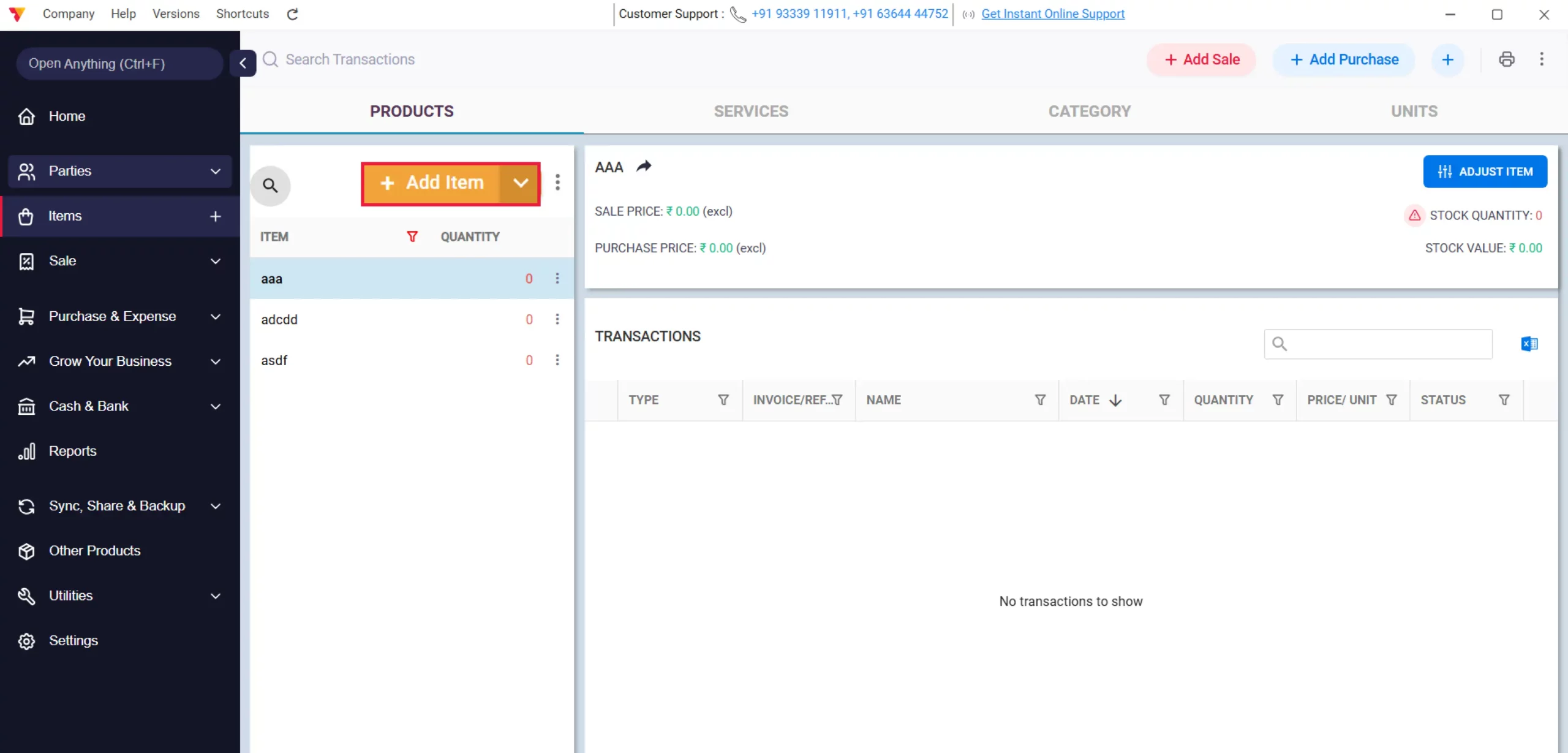Open three-dot menu beside Add Item

tap(557, 183)
